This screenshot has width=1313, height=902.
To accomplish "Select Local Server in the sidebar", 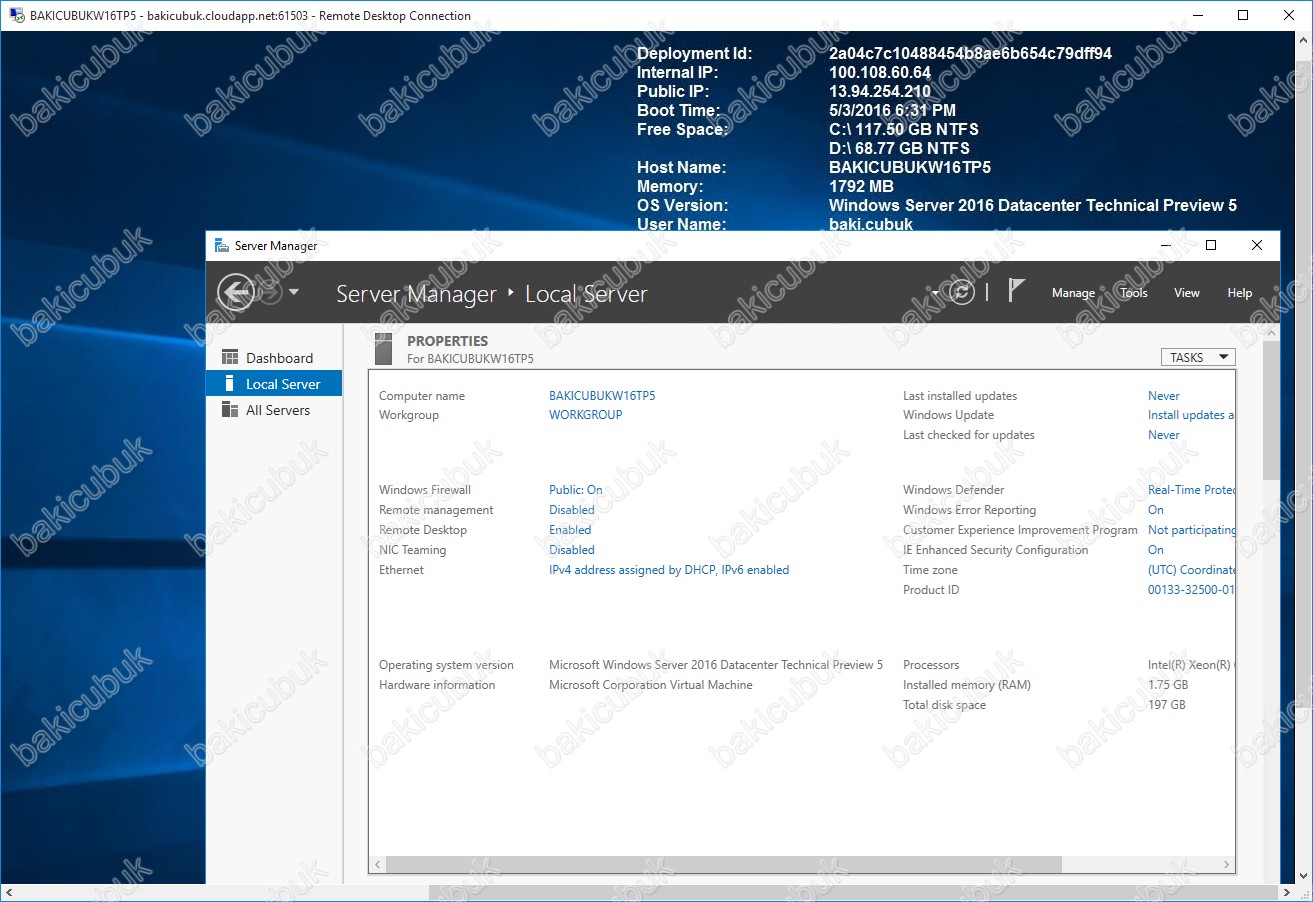I will [x=274, y=384].
